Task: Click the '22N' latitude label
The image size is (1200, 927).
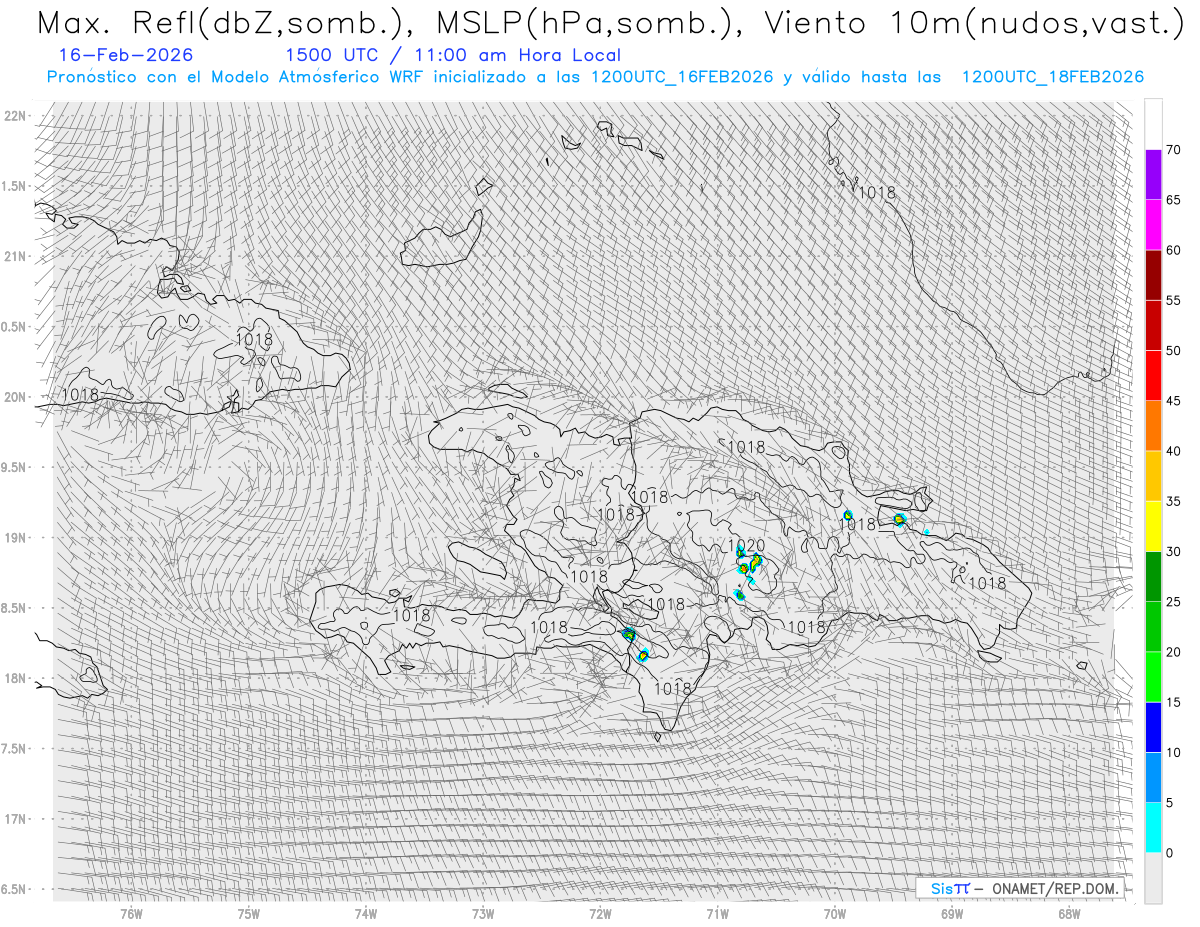Action: tap(16, 116)
